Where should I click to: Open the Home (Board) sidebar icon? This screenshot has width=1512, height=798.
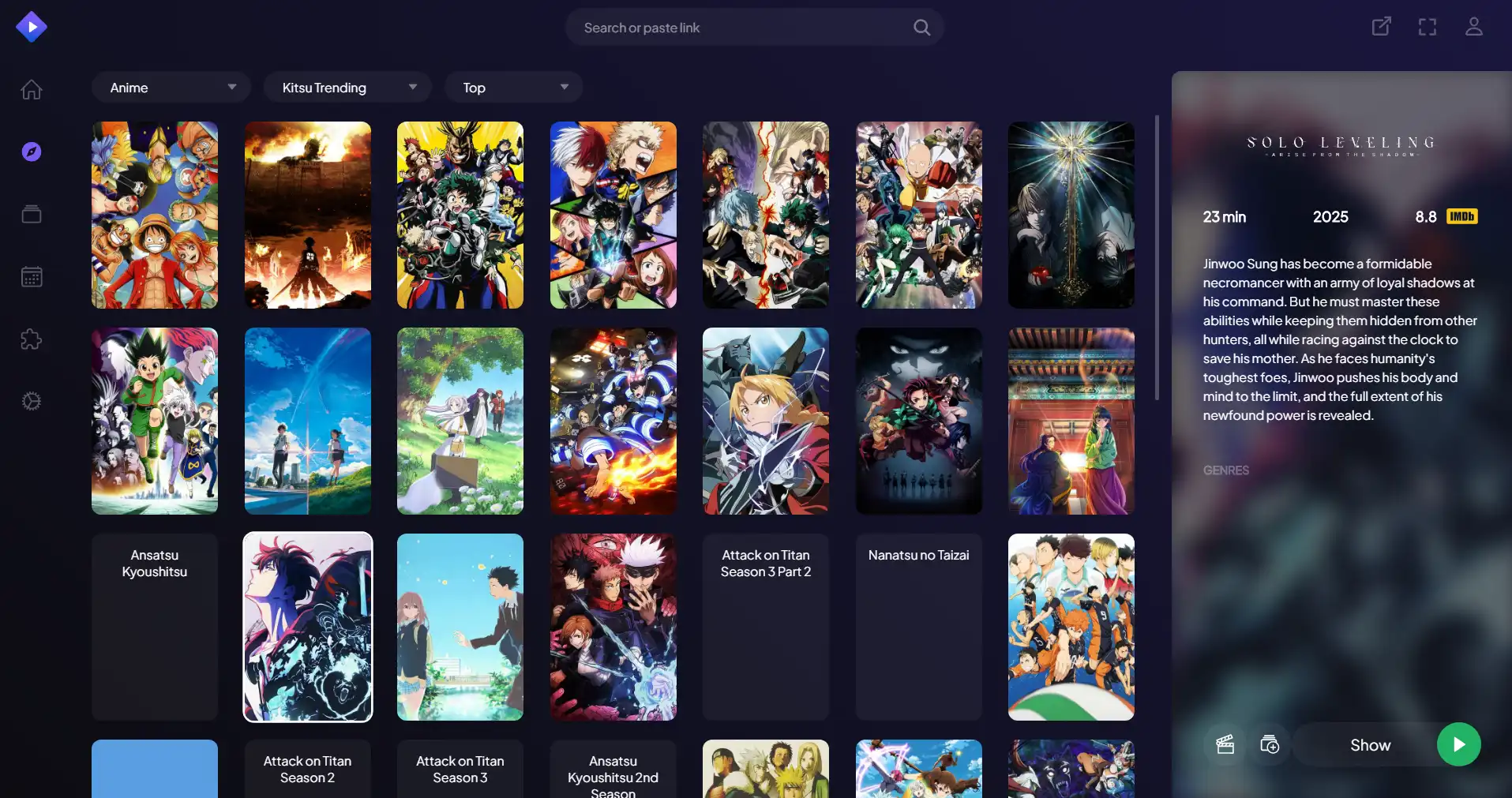(32, 89)
